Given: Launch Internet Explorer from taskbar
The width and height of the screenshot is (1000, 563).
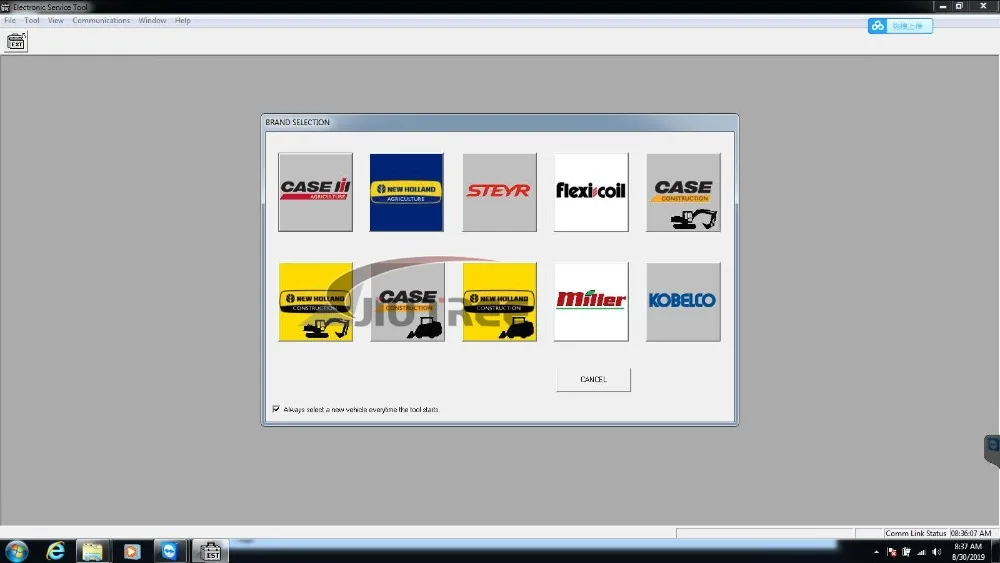Looking at the screenshot, I should pyautogui.click(x=56, y=551).
